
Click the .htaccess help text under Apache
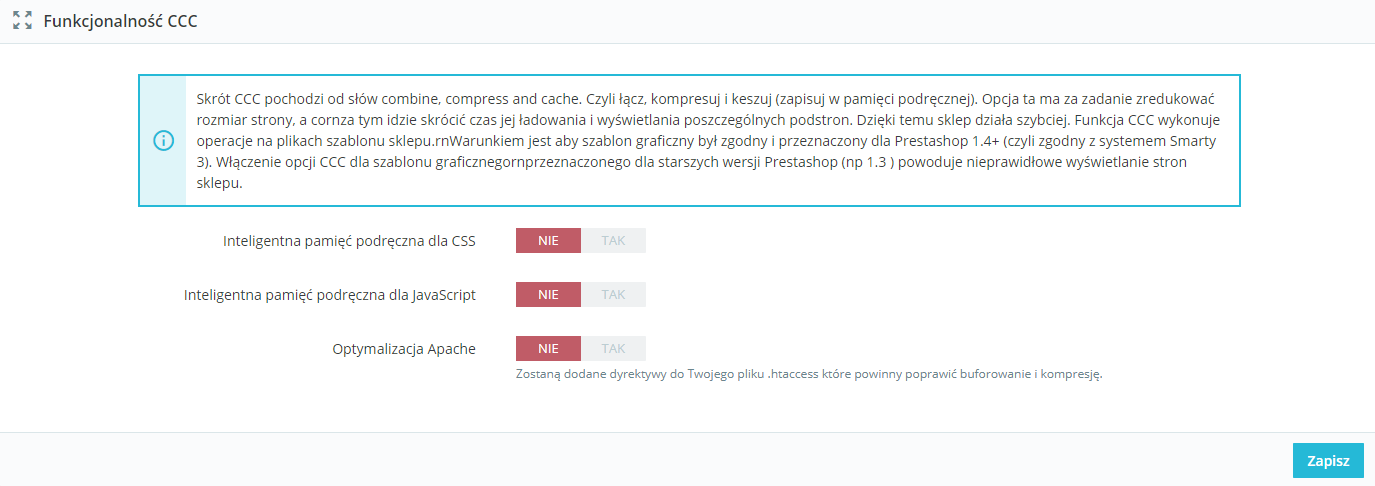click(x=808, y=375)
